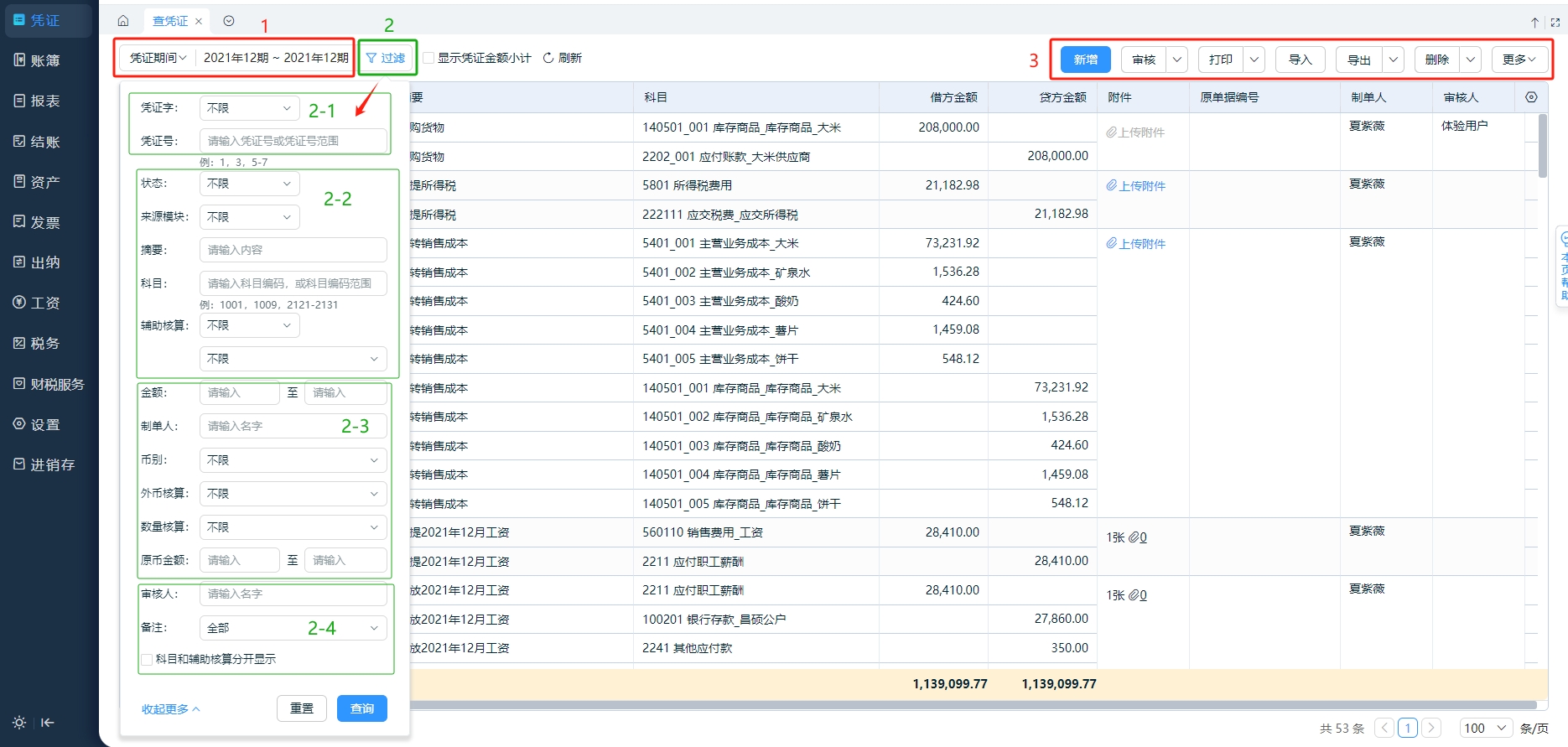Run the filter with 查询 button
Viewport: 1568px width, 747px height.
[x=362, y=708]
